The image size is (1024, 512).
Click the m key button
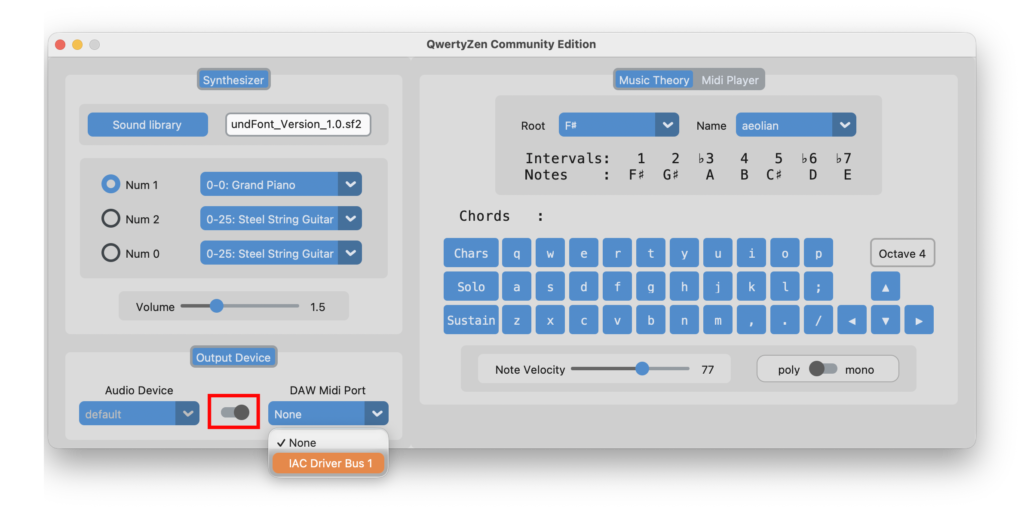(x=718, y=320)
